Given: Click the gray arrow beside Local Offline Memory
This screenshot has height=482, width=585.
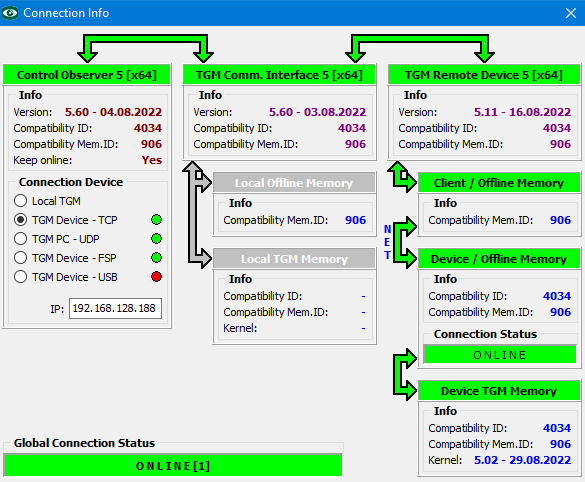Looking at the screenshot, I should pos(197,215).
